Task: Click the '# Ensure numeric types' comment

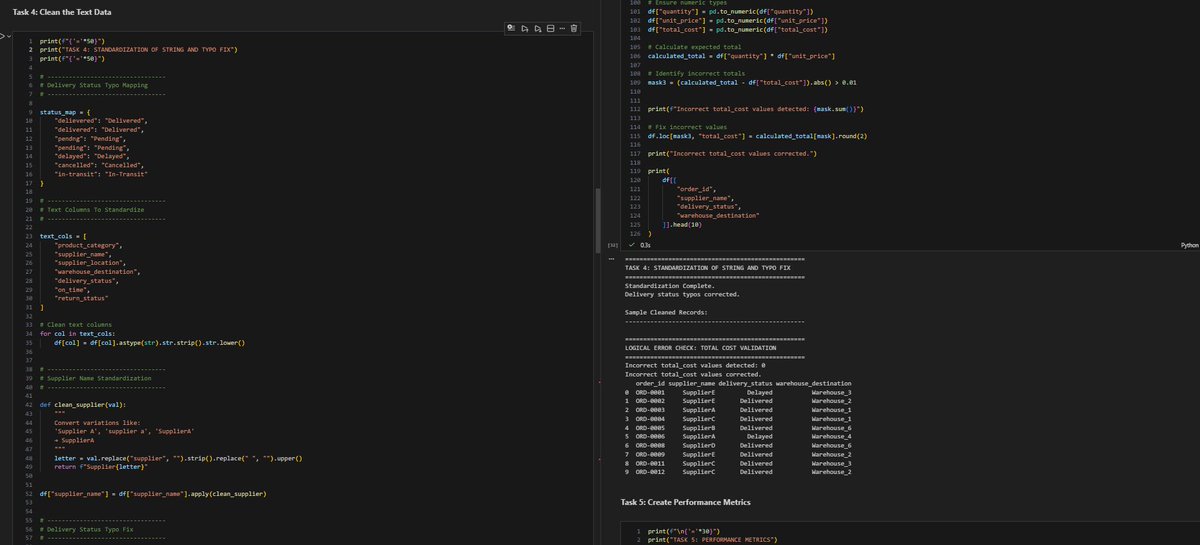Action: click(x=687, y=3)
